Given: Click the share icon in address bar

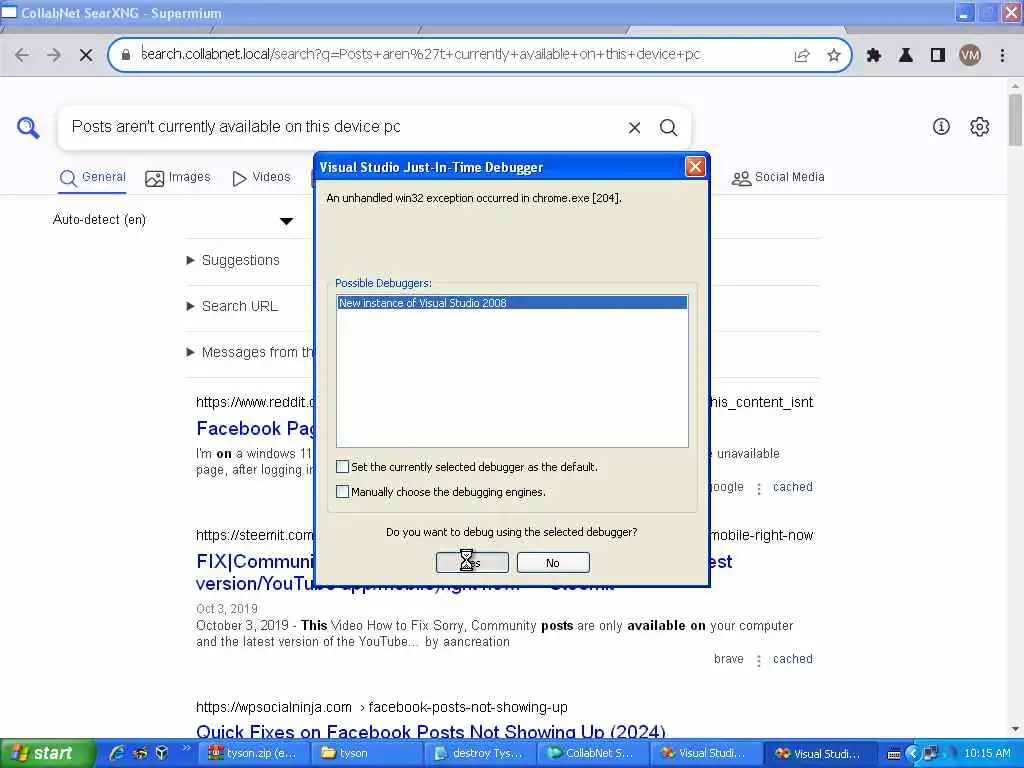Looking at the screenshot, I should [x=802, y=55].
